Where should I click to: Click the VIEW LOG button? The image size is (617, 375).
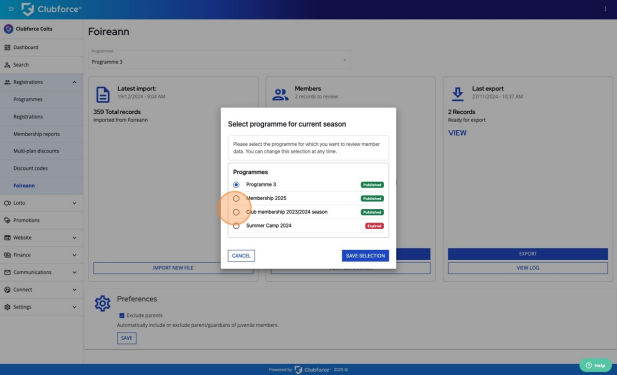coord(528,268)
